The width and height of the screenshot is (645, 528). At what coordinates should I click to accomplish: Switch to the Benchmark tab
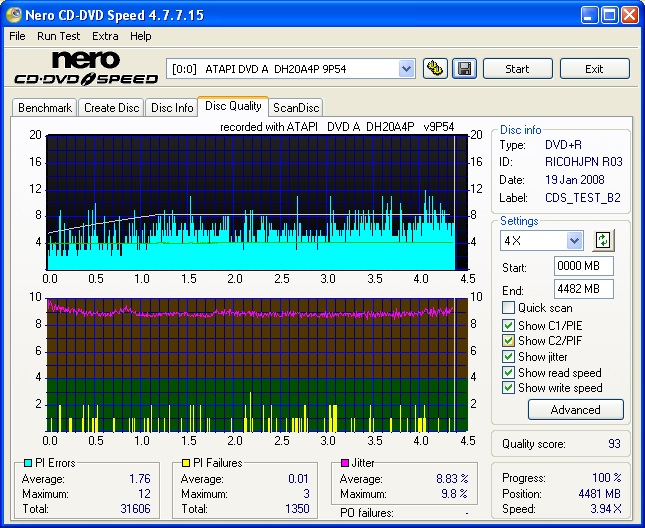[44, 108]
